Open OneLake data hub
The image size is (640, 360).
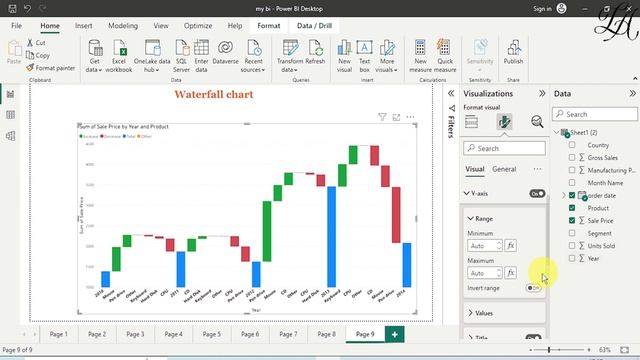[152, 56]
